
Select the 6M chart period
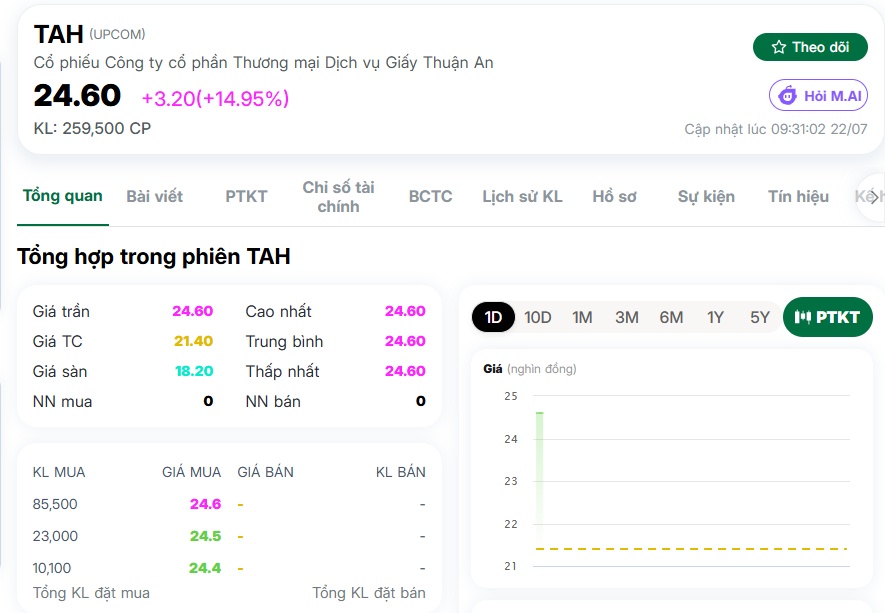click(x=671, y=317)
